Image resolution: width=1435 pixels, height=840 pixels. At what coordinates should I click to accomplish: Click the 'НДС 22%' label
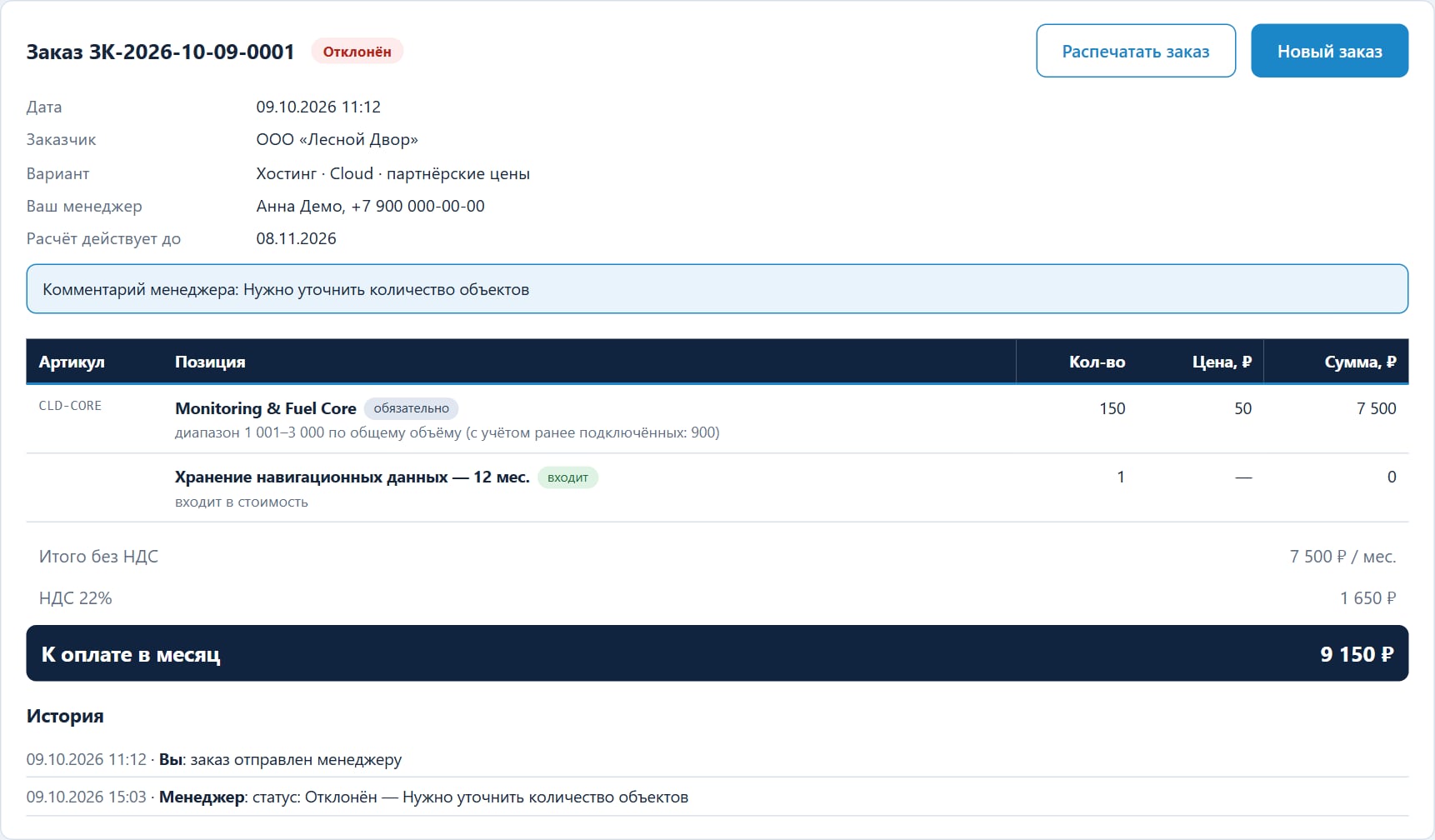pos(75,598)
